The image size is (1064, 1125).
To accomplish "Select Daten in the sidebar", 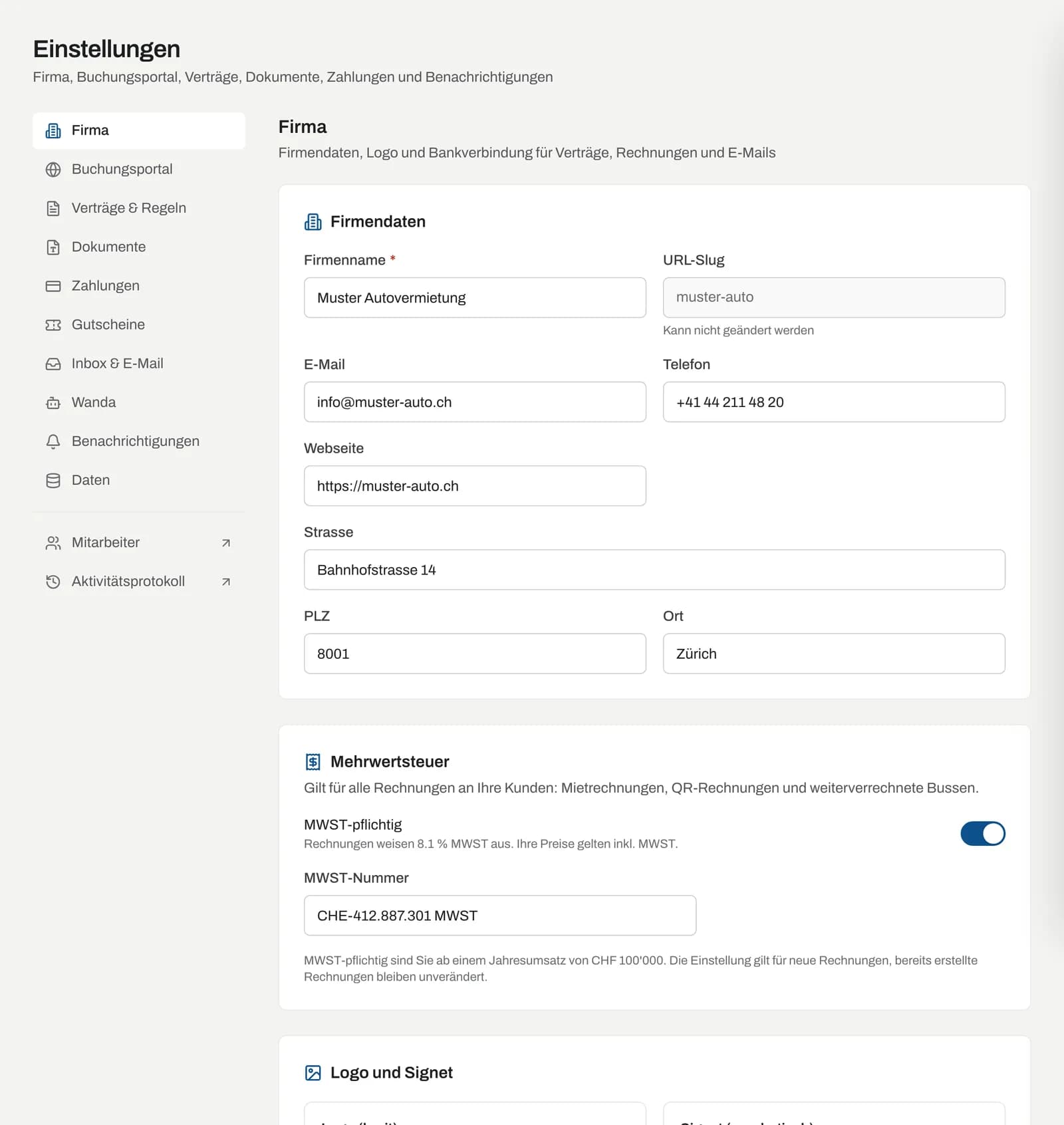I will coord(139,481).
